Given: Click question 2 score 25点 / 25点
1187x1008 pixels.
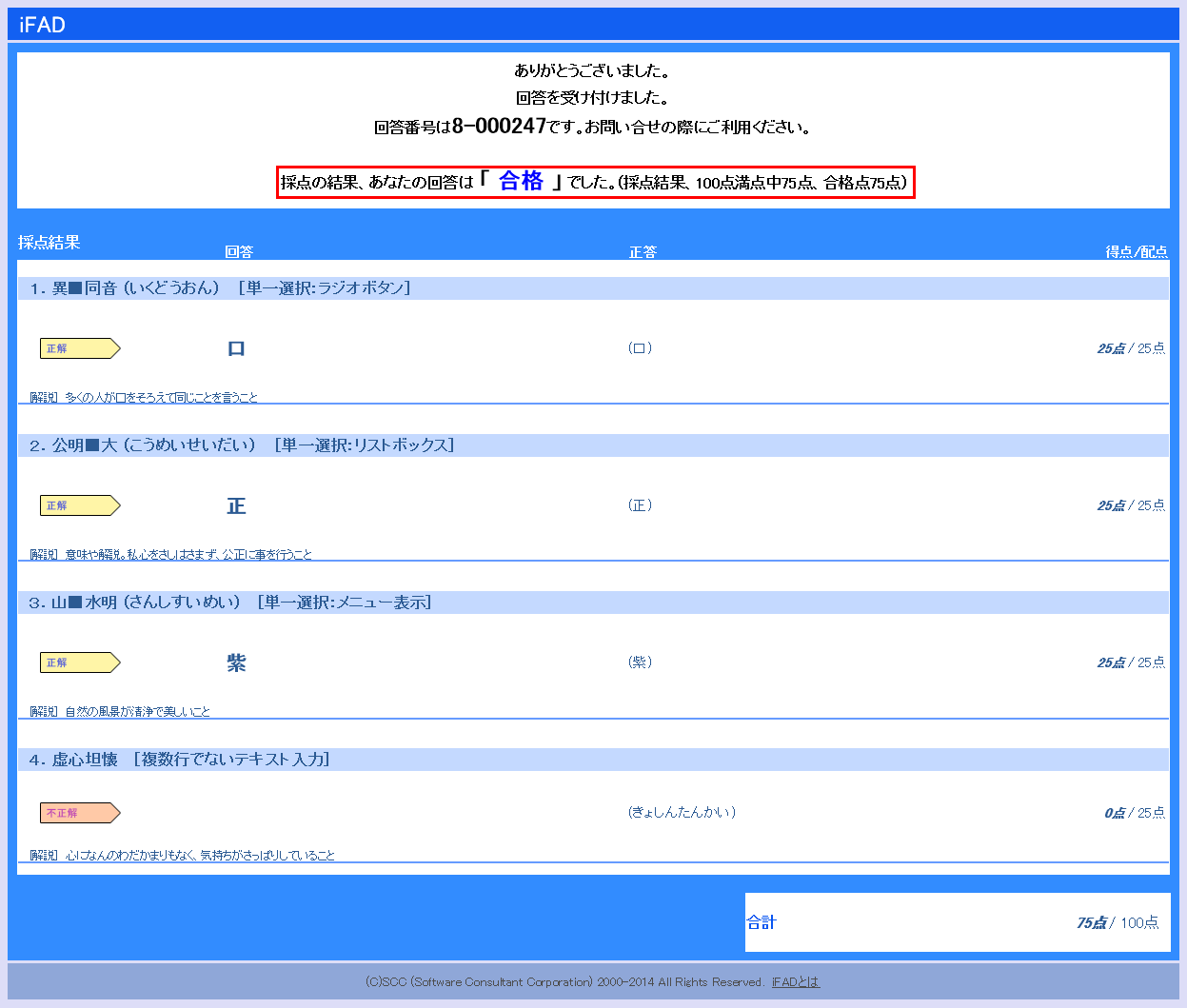Looking at the screenshot, I should [x=1131, y=505].
